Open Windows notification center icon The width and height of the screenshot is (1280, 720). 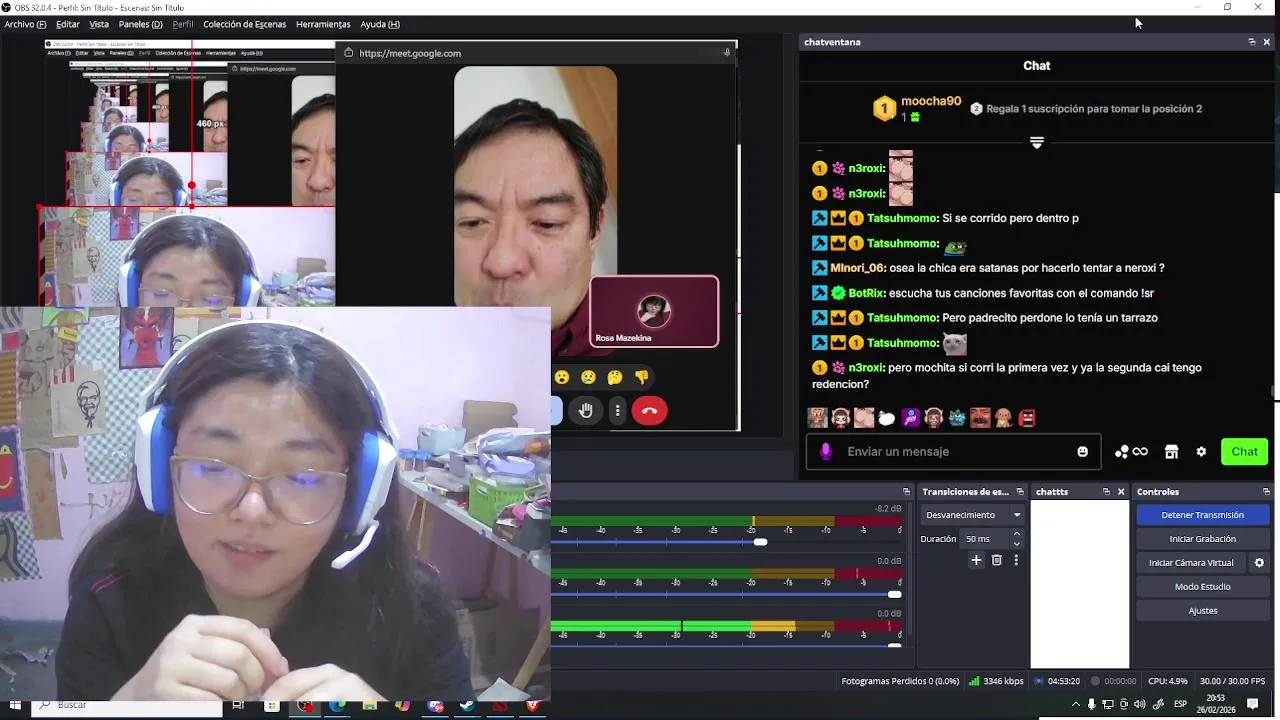tap(1252, 705)
